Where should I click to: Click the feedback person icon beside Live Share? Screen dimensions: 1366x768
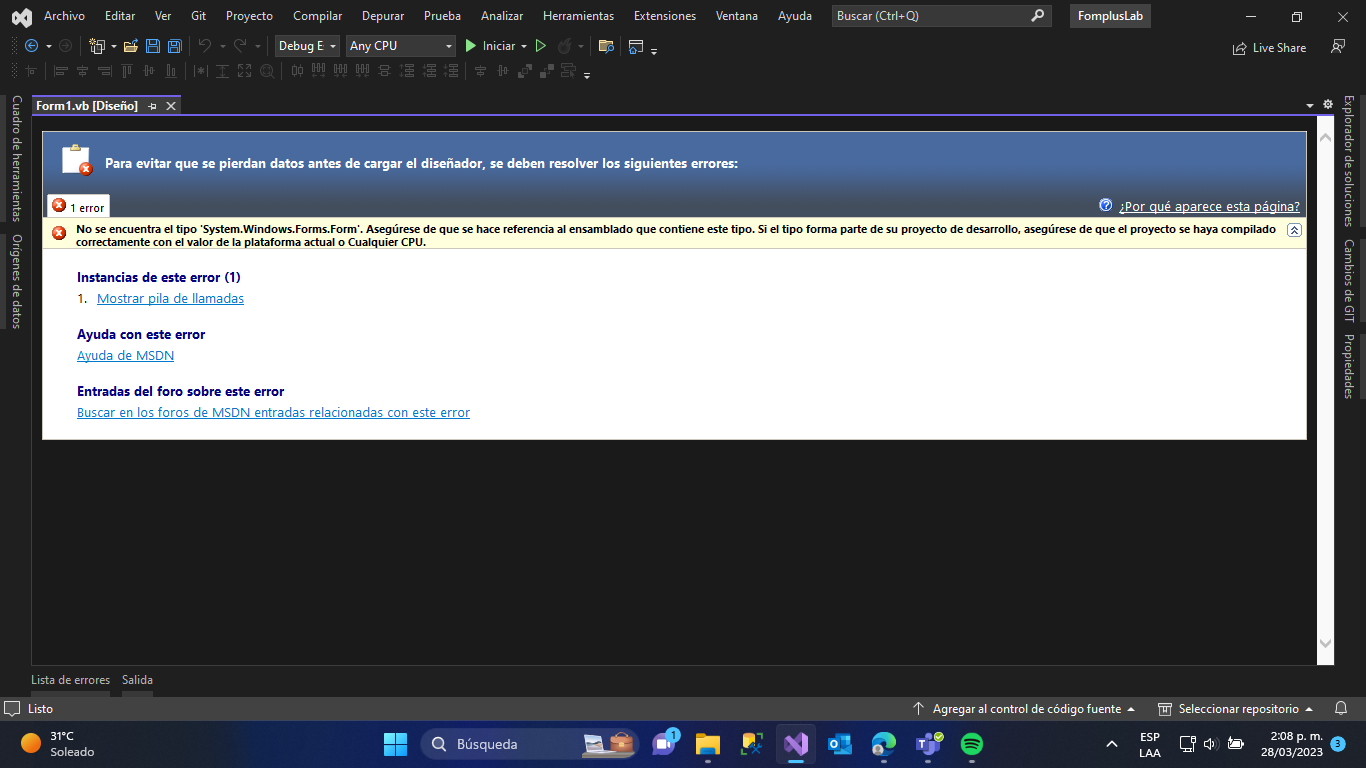click(x=1338, y=46)
